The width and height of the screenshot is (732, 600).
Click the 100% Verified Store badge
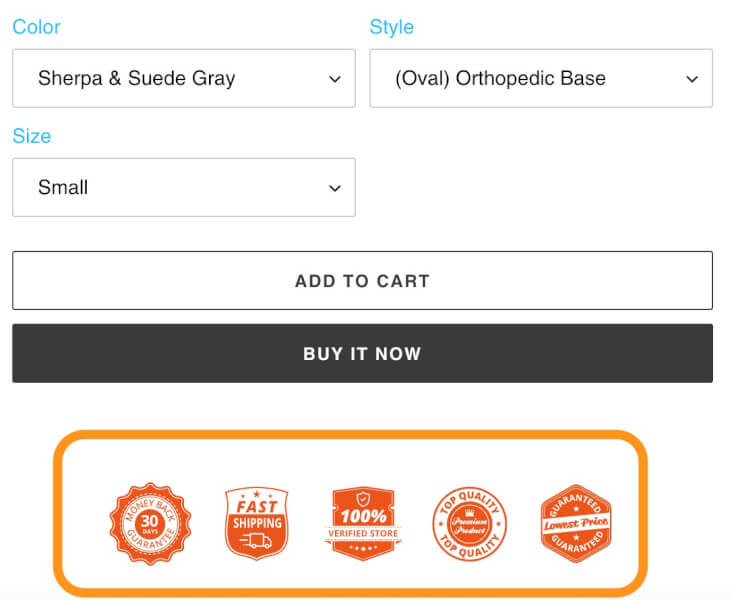coord(363,523)
